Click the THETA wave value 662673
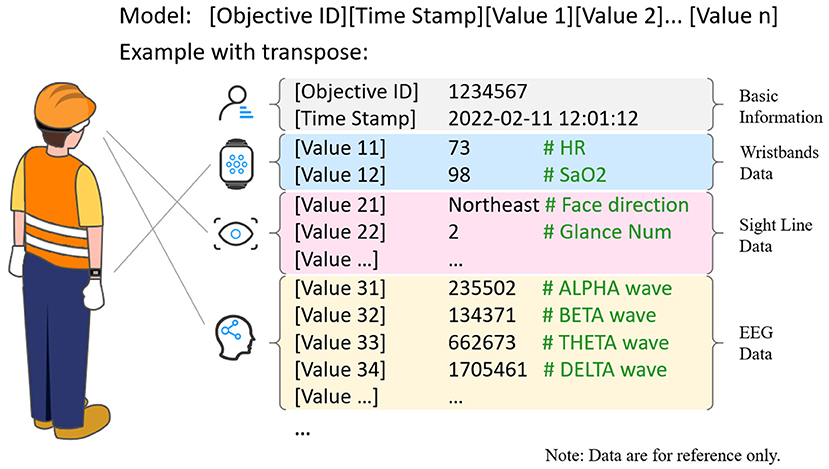Image resolution: width=829 pixels, height=469 pixels. click(x=482, y=343)
